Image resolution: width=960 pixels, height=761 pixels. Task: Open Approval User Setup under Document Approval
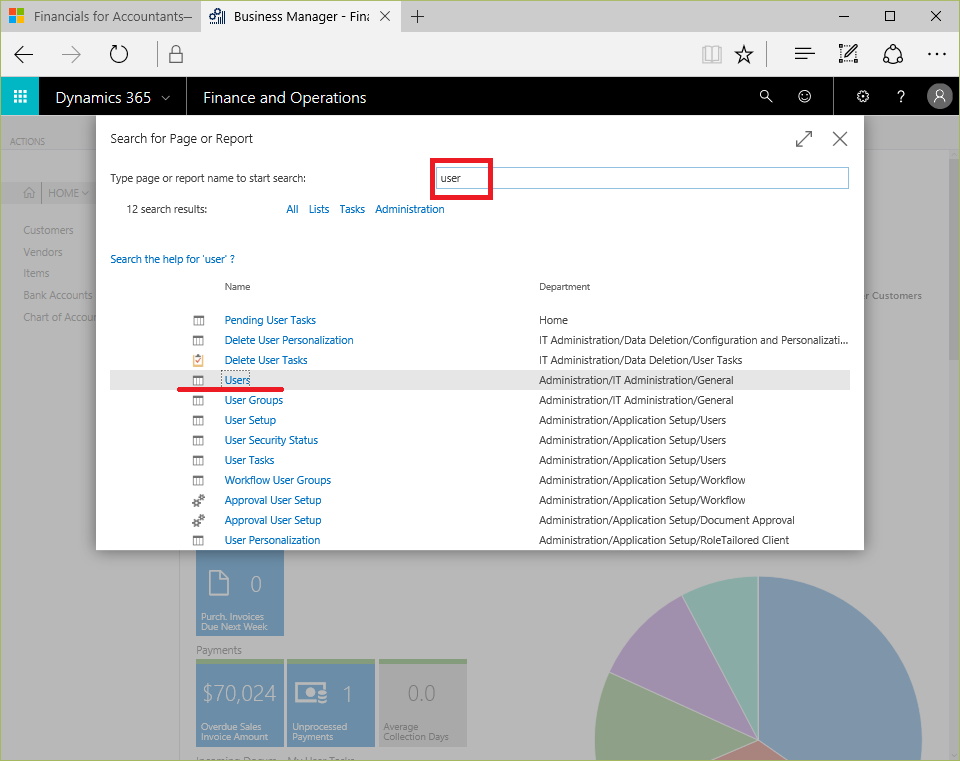272,520
